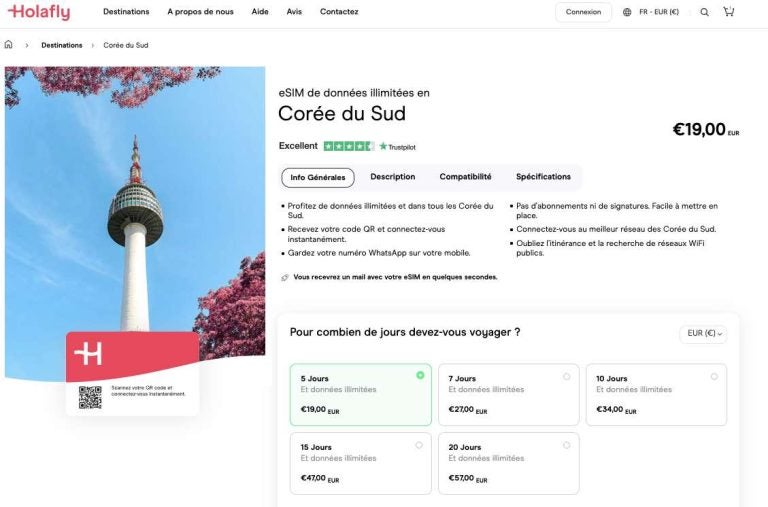Click the large €19,00 EUR header price
This screenshot has width=768, height=507.
pyautogui.click(x=706, y=130)
